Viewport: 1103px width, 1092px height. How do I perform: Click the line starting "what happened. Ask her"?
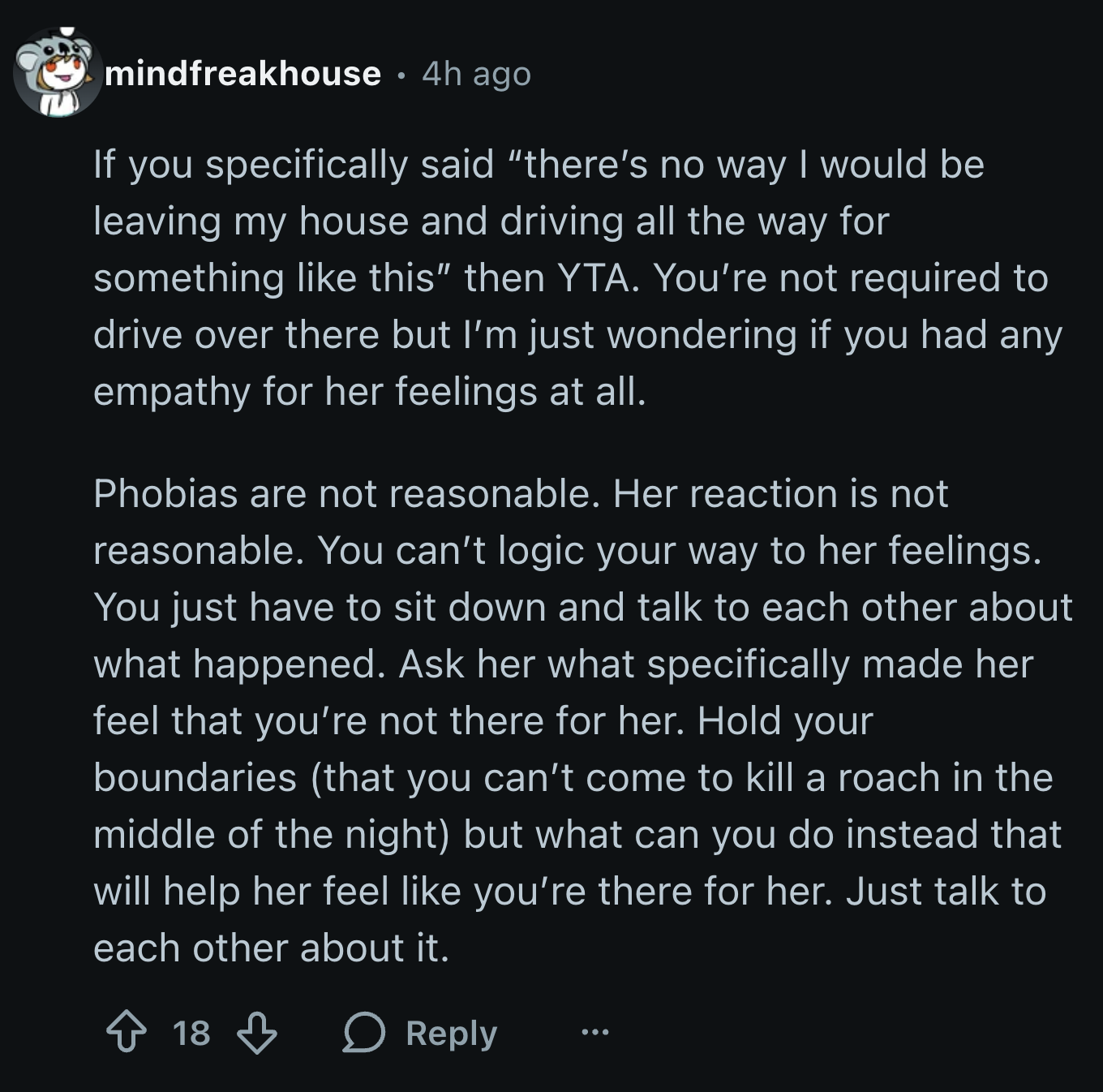(x=563, y=664)
